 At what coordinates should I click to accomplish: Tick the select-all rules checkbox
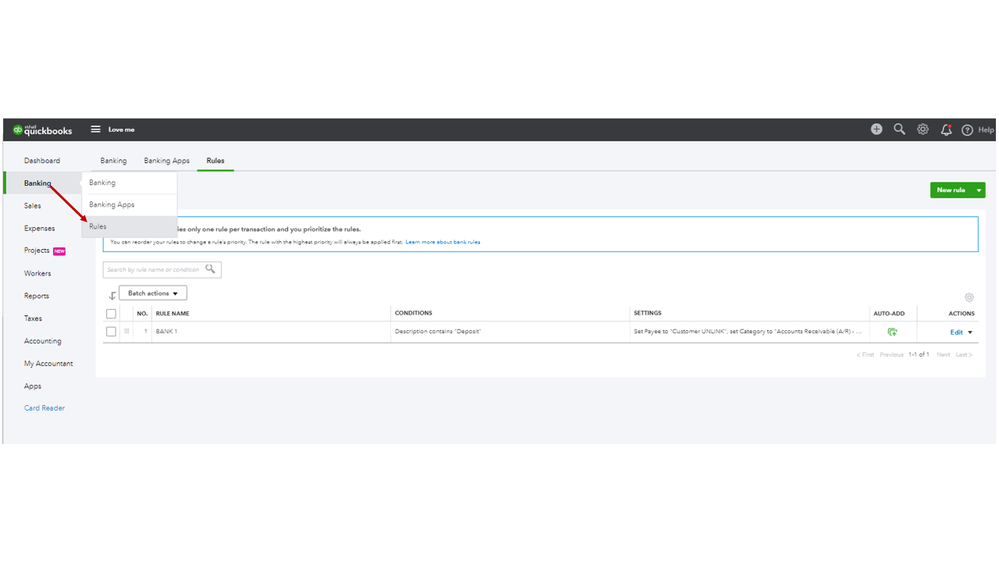pyautogui.click(x=111, y=313)
